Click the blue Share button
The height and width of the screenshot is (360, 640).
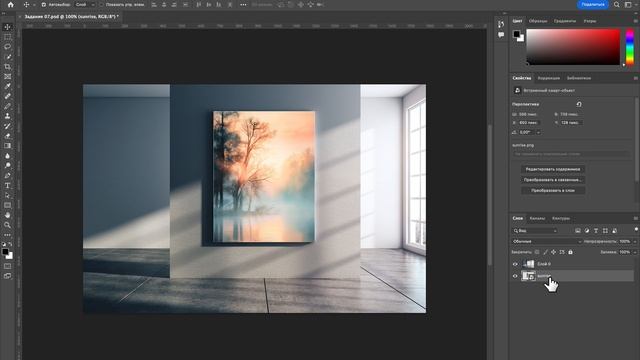tap(593, 4)
